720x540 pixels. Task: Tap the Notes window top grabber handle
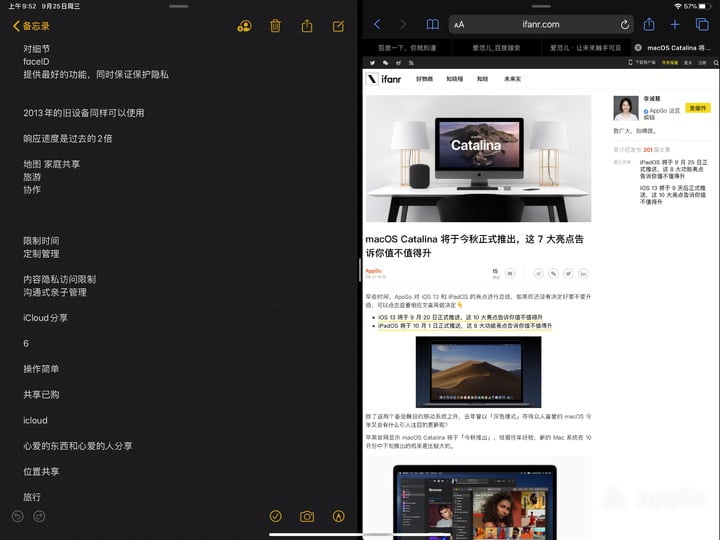click(179, 6)
